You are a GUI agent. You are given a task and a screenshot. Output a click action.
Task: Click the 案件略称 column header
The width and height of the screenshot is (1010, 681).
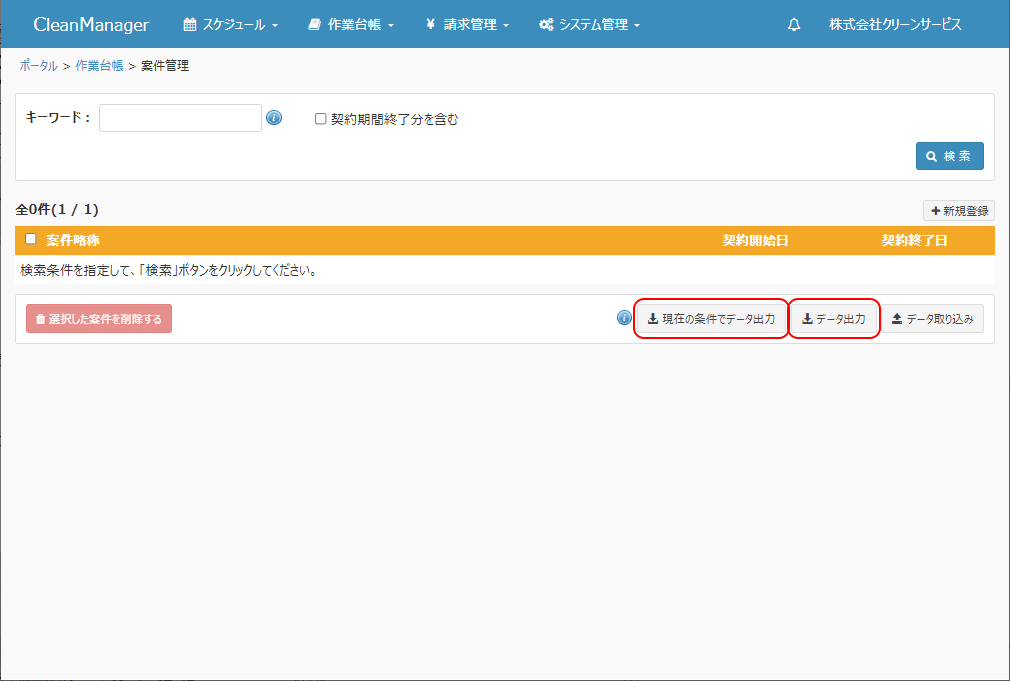[x=73, y=240]
